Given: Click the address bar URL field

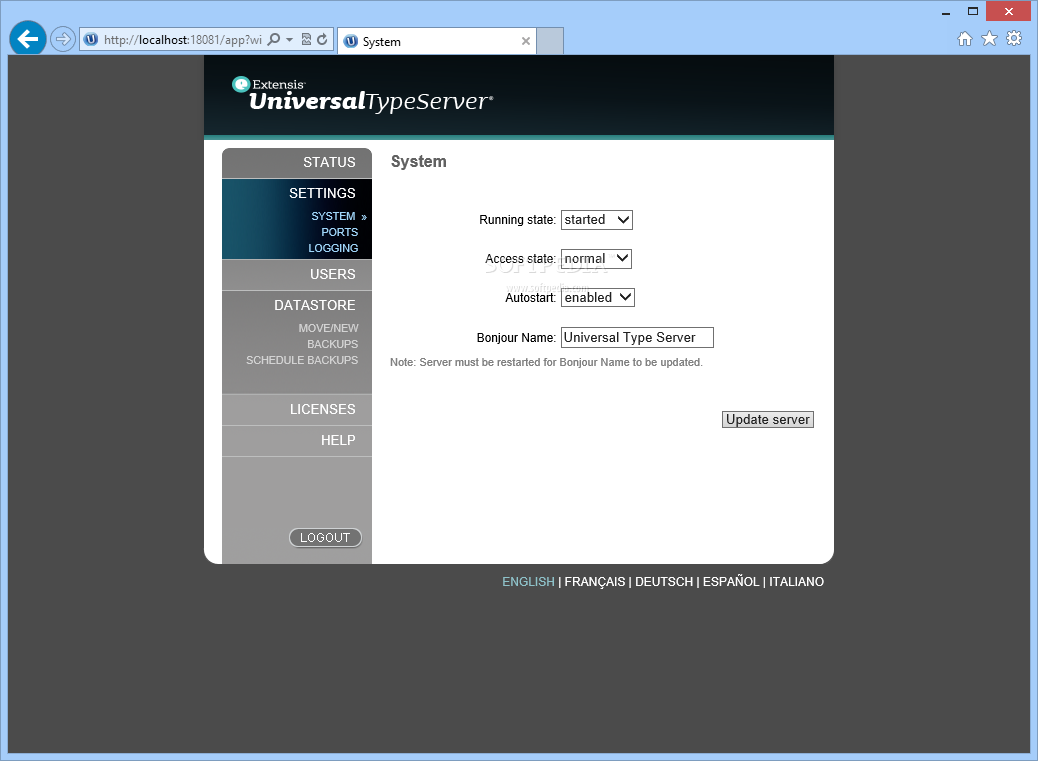Looking at the screenshot, I should (183, 40).
